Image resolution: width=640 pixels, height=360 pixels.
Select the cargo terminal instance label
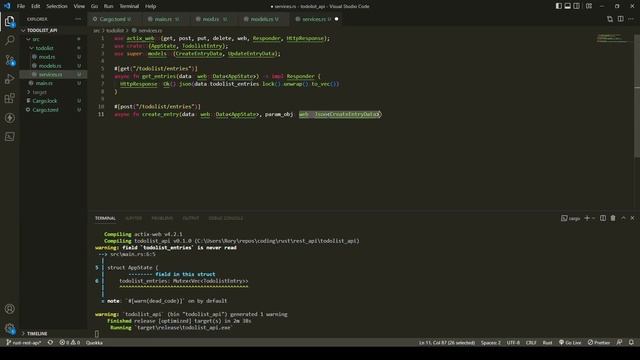[571, 218]
